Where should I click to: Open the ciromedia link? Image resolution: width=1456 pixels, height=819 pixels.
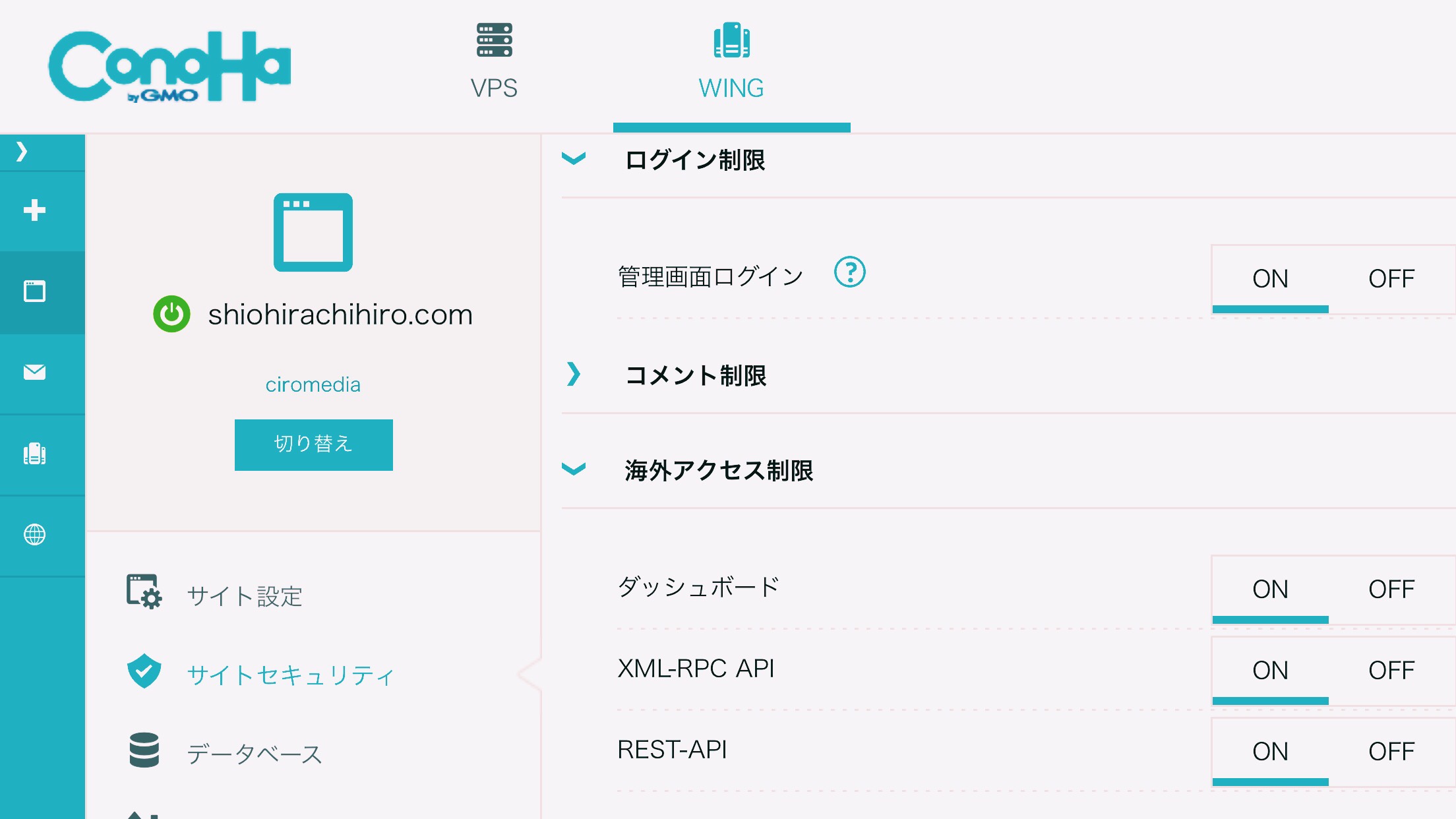coord(313,384)
